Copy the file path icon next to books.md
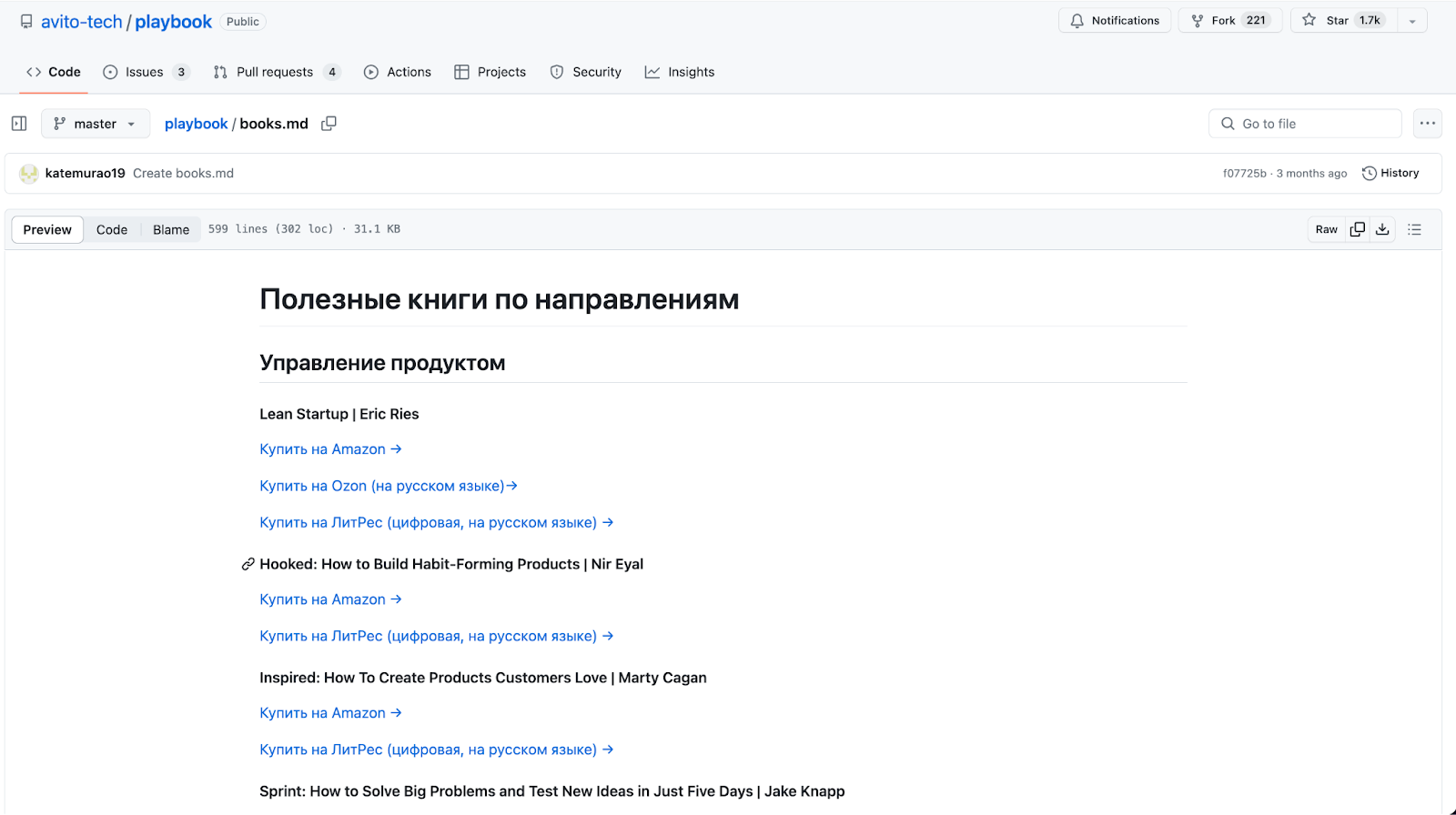 [329, 124]
